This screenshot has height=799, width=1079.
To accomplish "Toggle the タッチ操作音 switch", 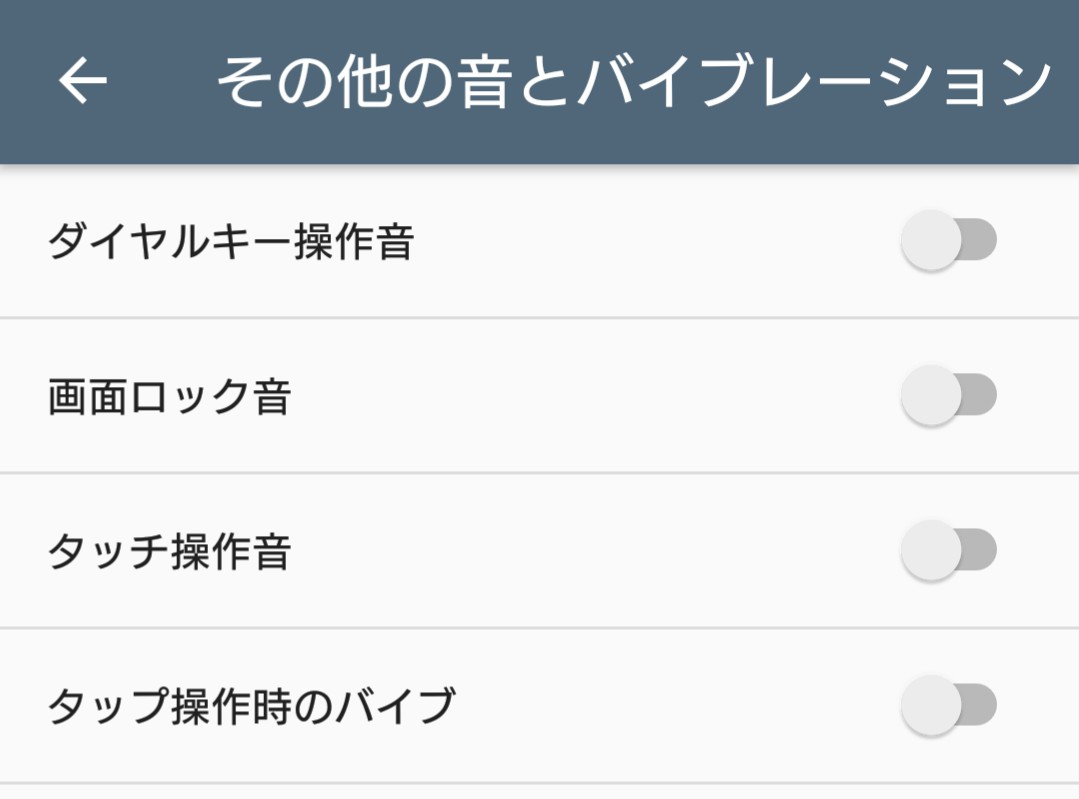I will (x=948, y=550).
